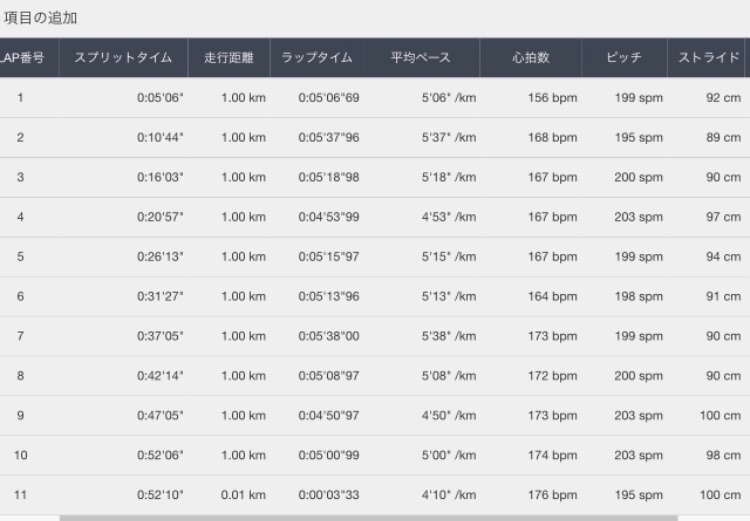The height and width of the screenshot is (521, 750).
Task: Click stride 89 cm
Action: (x=723, y=137)
